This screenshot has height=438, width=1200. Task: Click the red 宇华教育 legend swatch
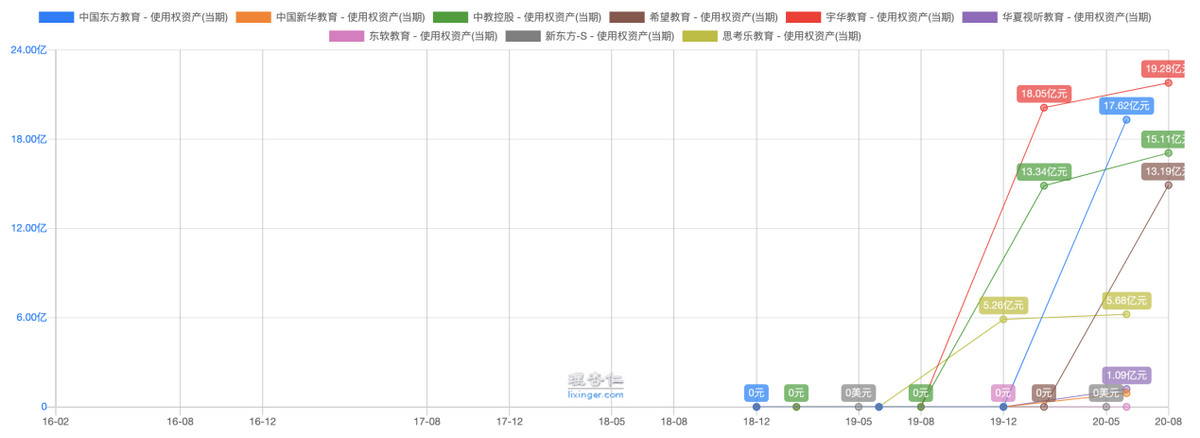pyautogui.click(x=805, y=18)
